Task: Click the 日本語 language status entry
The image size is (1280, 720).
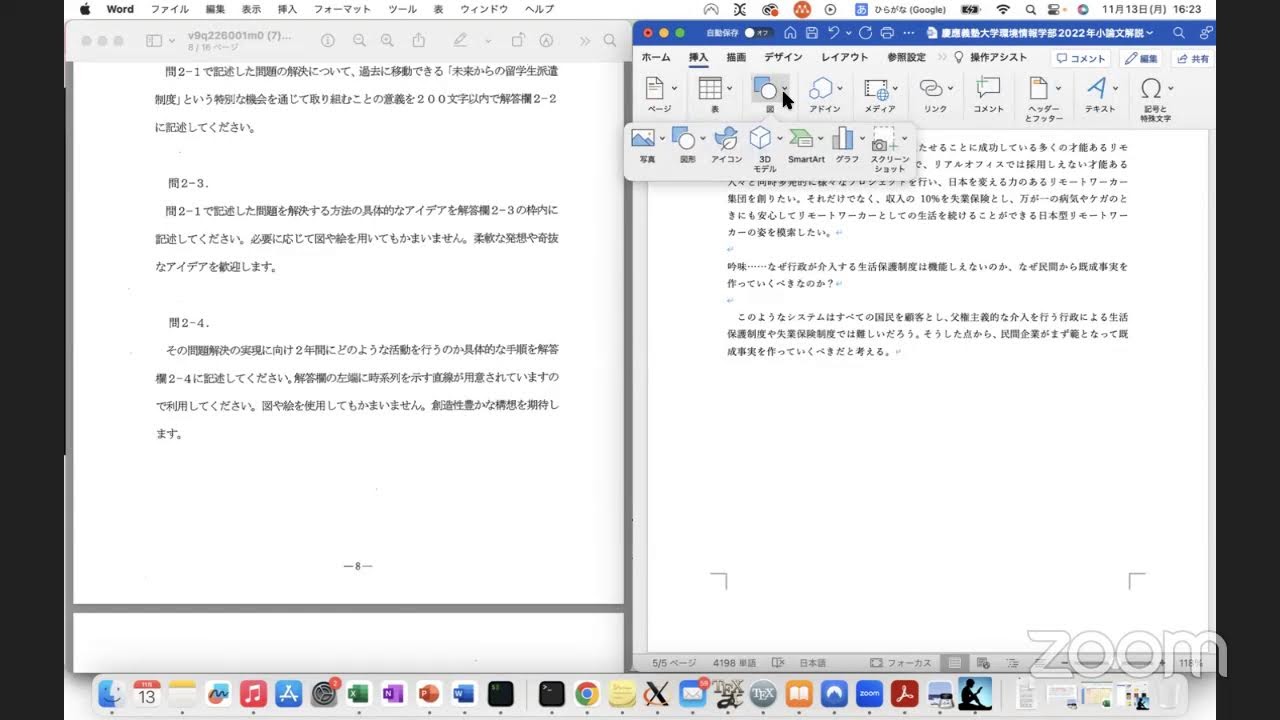Action: click(x=812, y=663)
